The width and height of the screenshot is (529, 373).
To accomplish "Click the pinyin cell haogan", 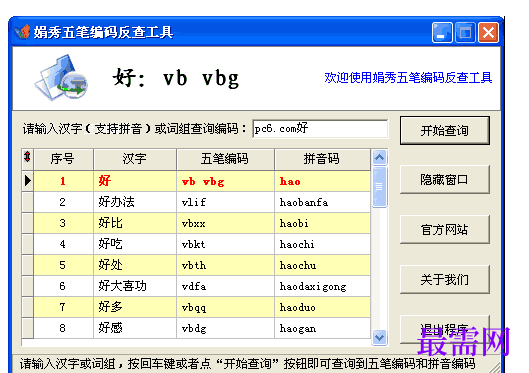I will [x=323, y=328].
